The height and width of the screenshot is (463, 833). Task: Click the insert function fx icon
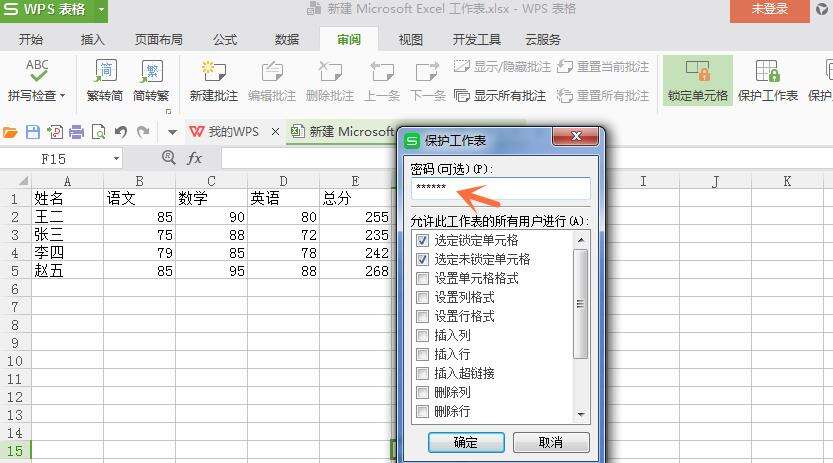click(x=194, y=158)
